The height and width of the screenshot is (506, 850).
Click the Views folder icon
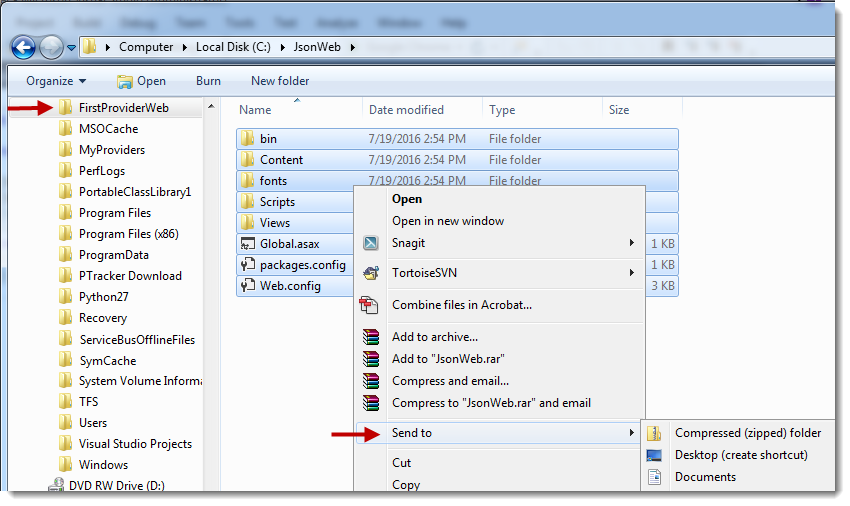(247, 223)
